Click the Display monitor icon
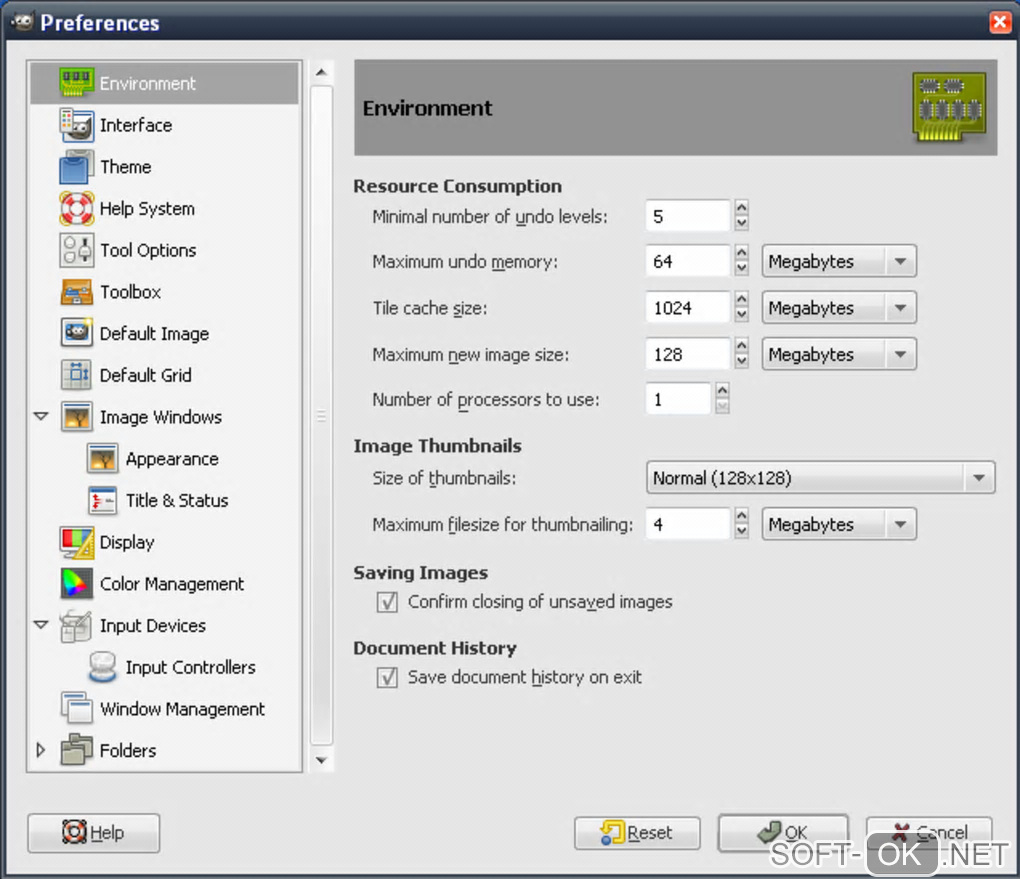 pos(76,542)
